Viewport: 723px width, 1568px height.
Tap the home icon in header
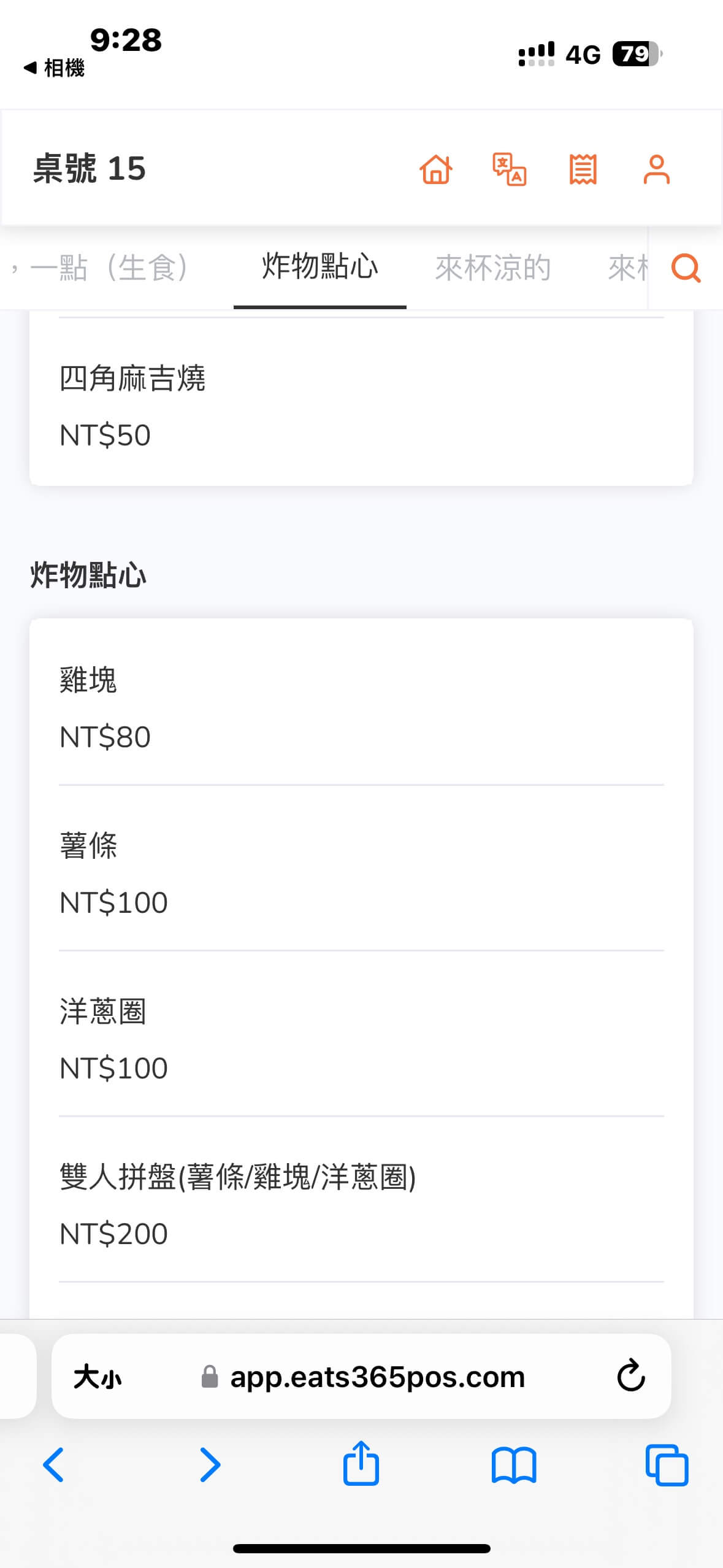436,169
